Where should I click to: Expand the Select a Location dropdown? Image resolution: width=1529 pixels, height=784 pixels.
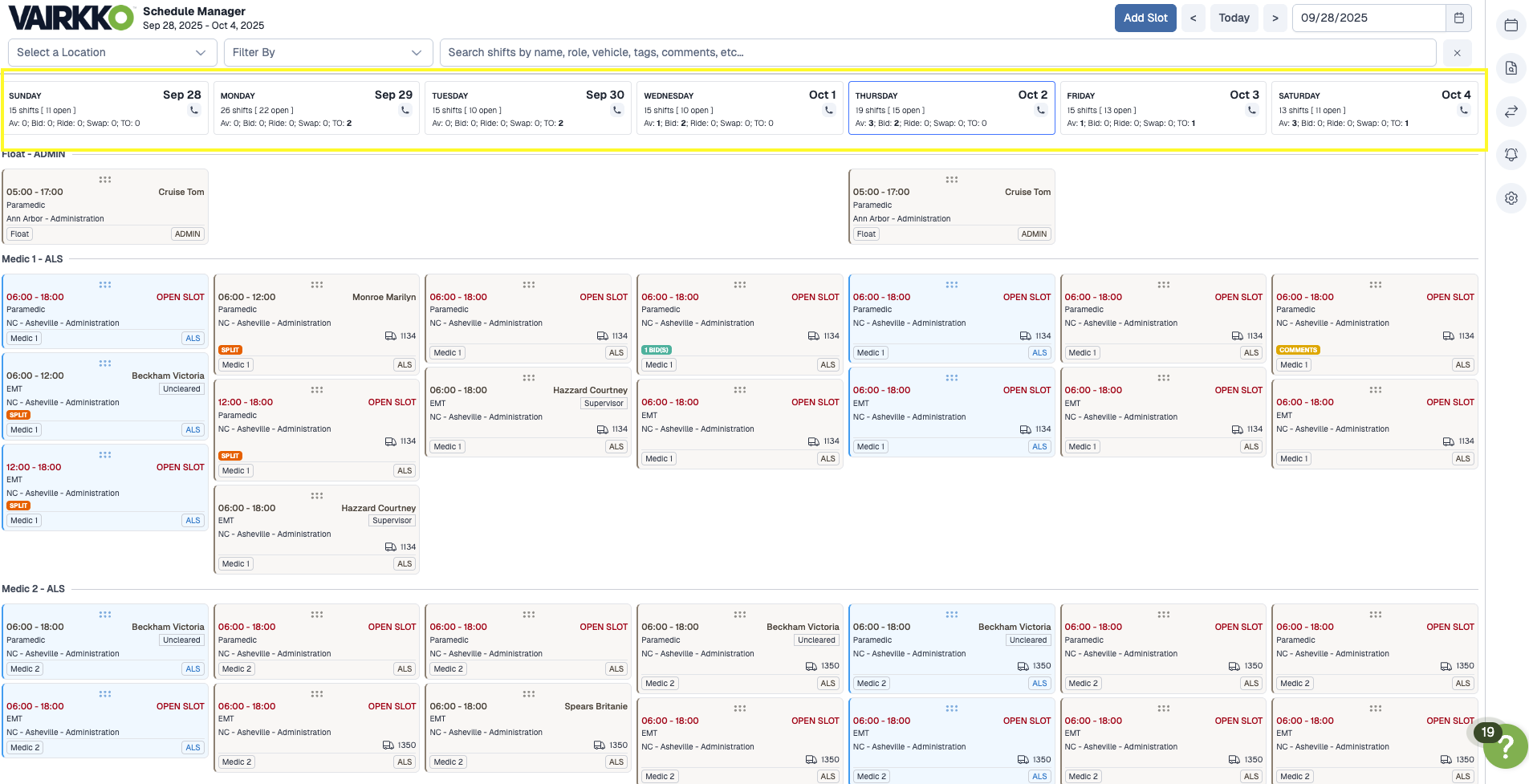point(112,52)
